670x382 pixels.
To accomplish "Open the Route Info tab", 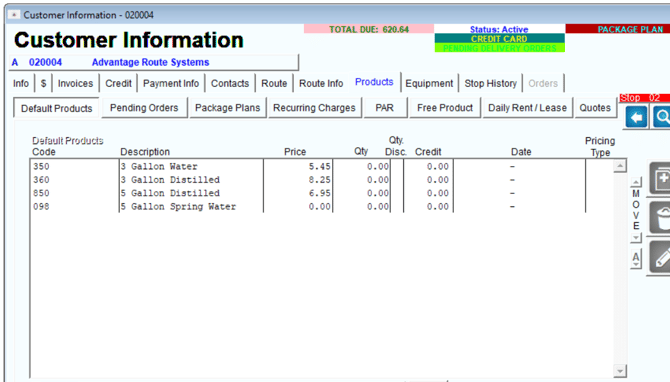I will (x=321, y=83).
